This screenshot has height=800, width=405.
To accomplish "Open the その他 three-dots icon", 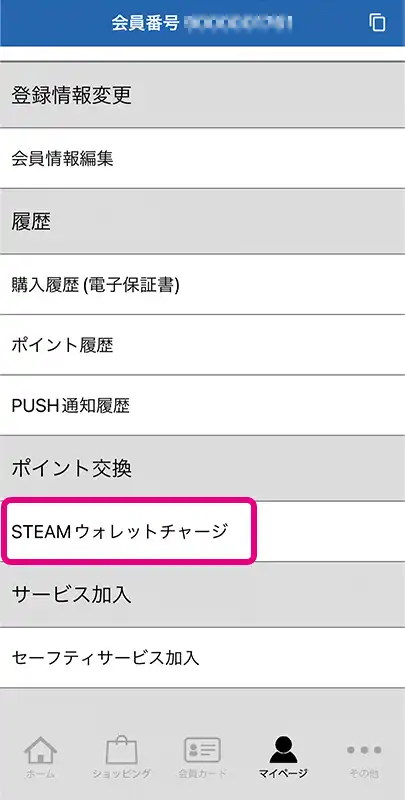I will tap(364, 750).
